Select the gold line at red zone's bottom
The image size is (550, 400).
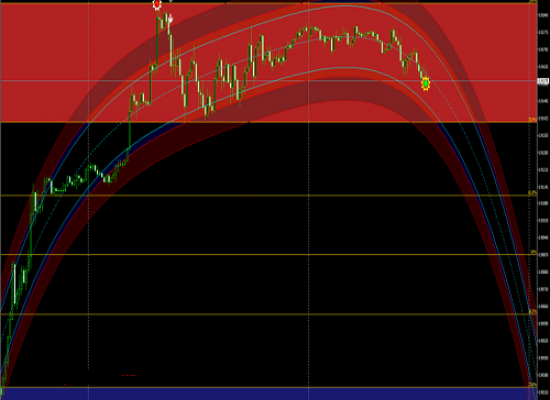(x=268, y=122)
